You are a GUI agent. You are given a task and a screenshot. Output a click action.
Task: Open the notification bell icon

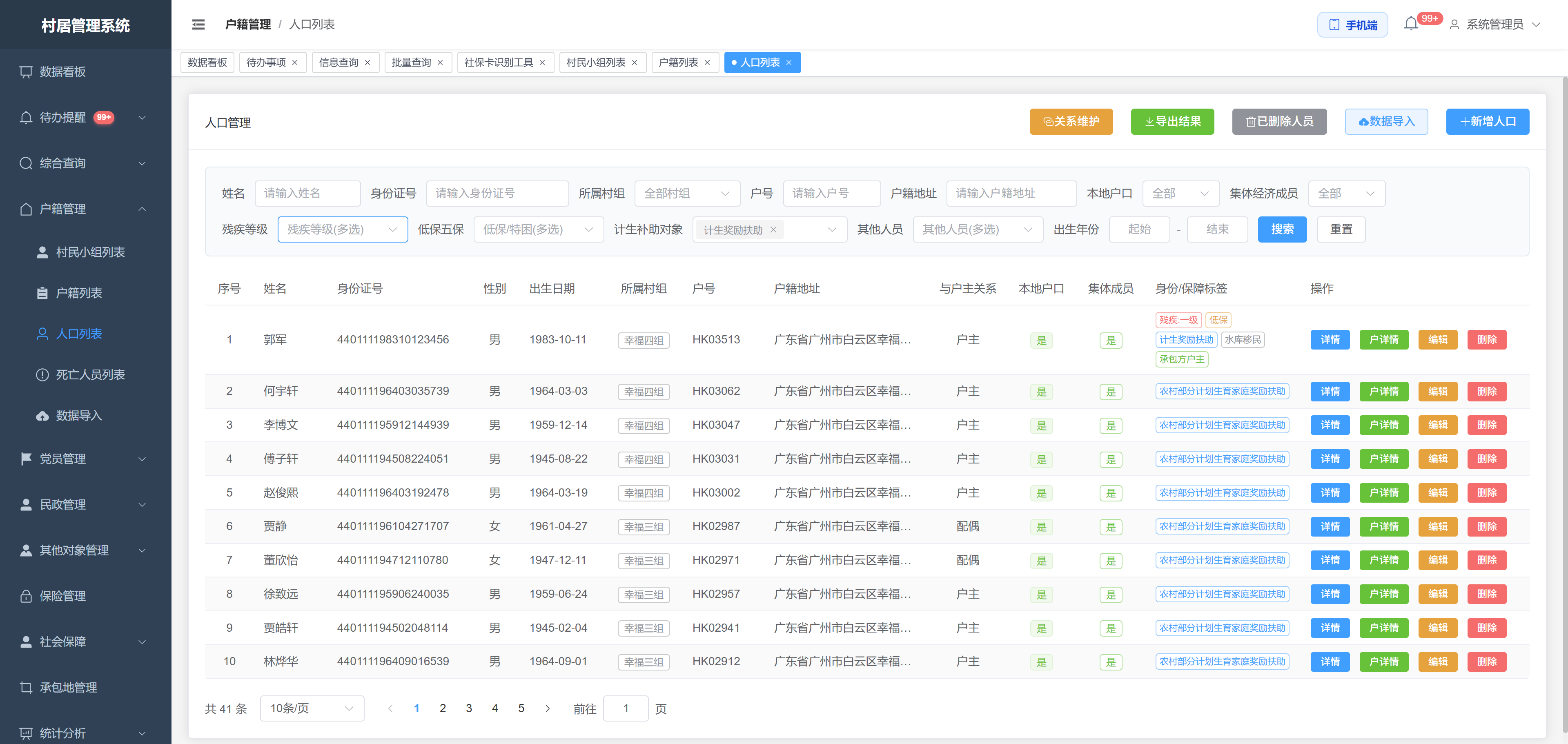(x=1411, y=25)
